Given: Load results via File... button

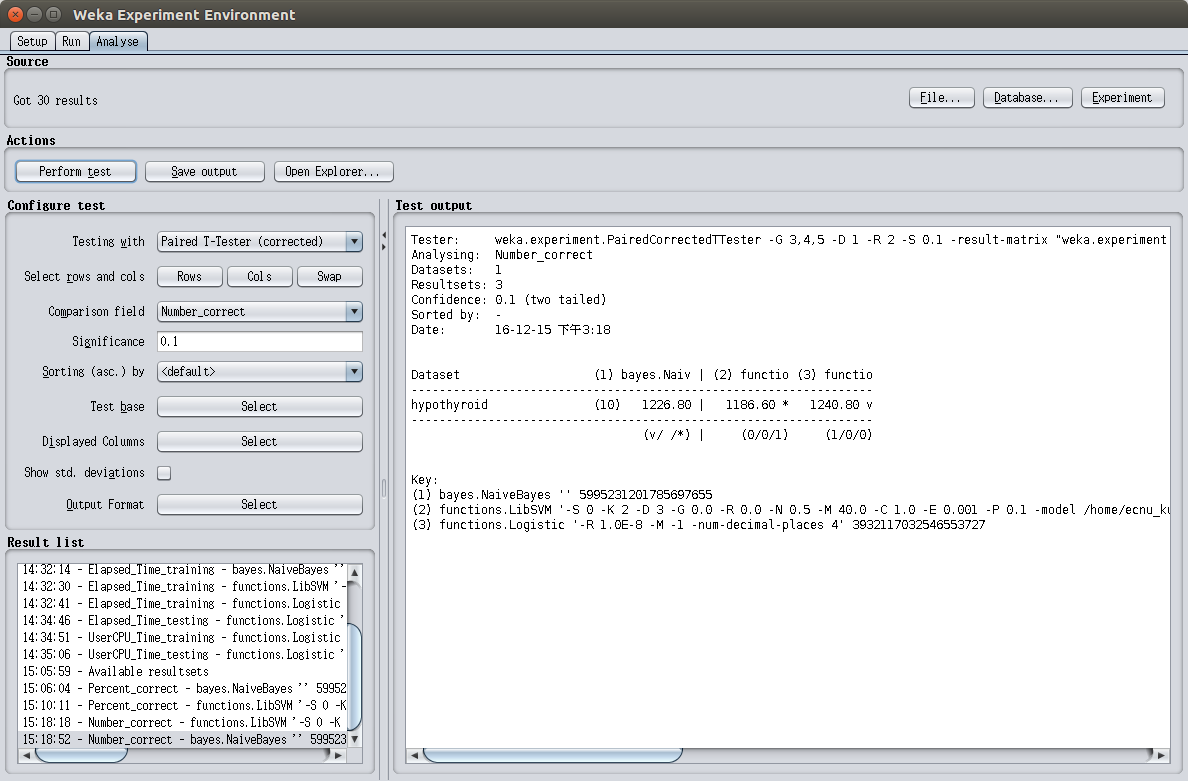Looking at the screenshot, I should tap(941, 98).
